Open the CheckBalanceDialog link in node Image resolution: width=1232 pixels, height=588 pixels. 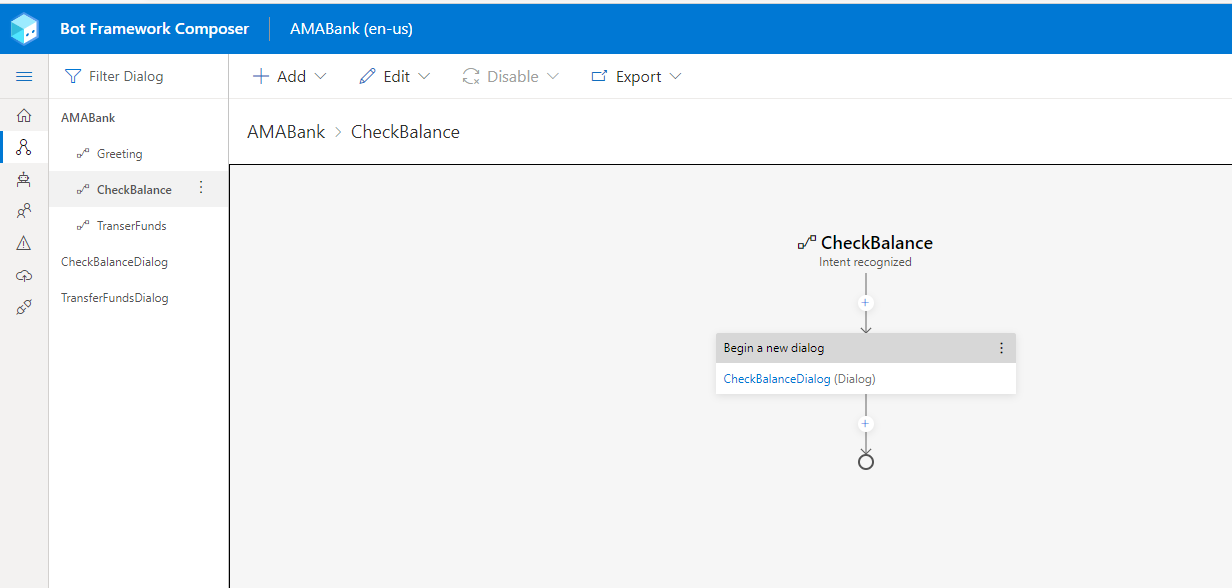point(777,379)
